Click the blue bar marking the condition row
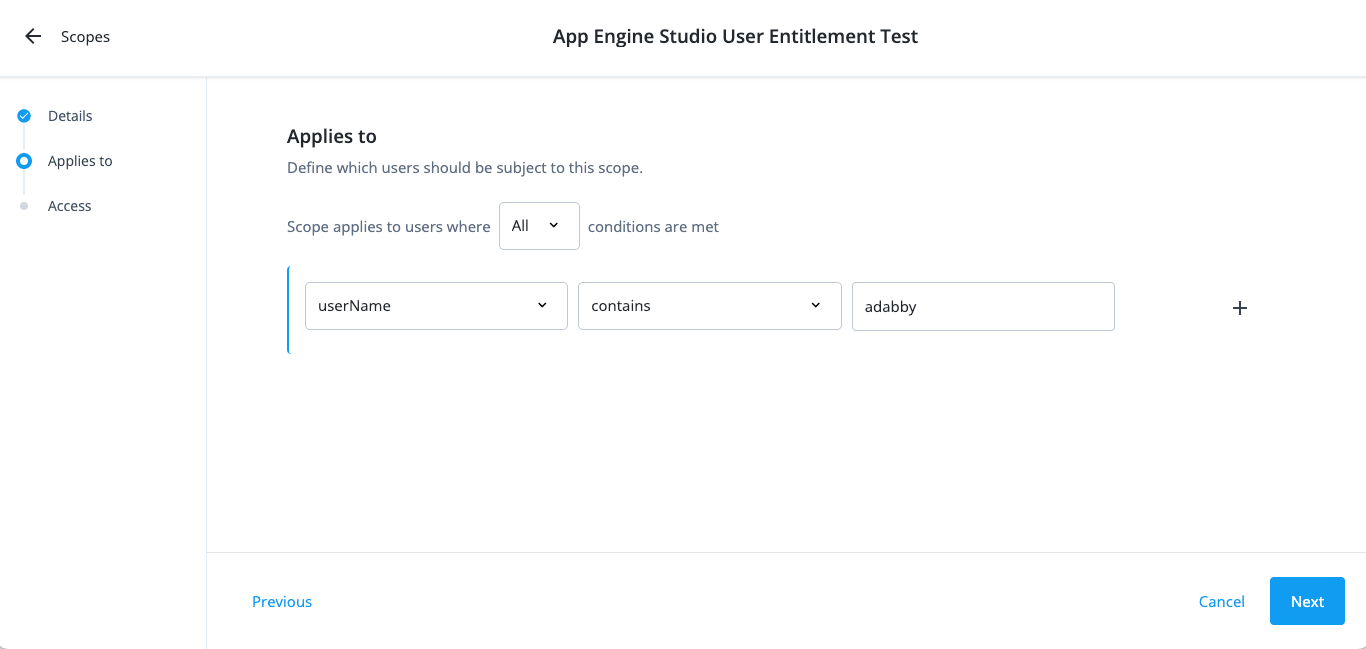This screenshot has width=1366, height=649. coord(288,310)
